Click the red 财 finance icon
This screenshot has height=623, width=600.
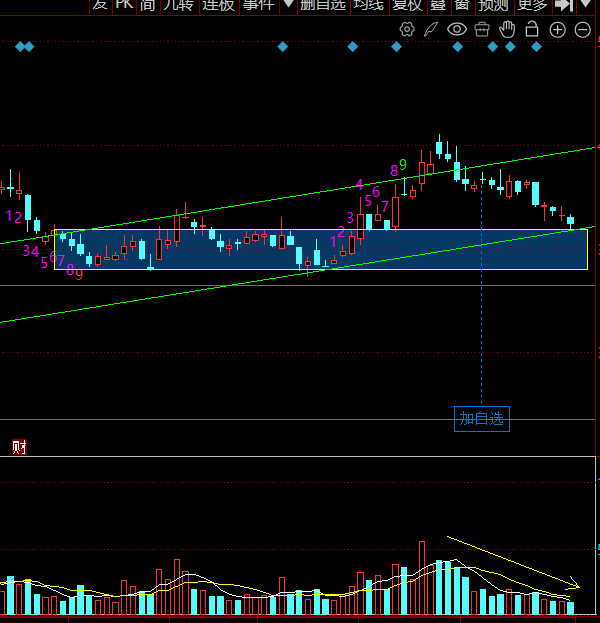coord(19,447)
